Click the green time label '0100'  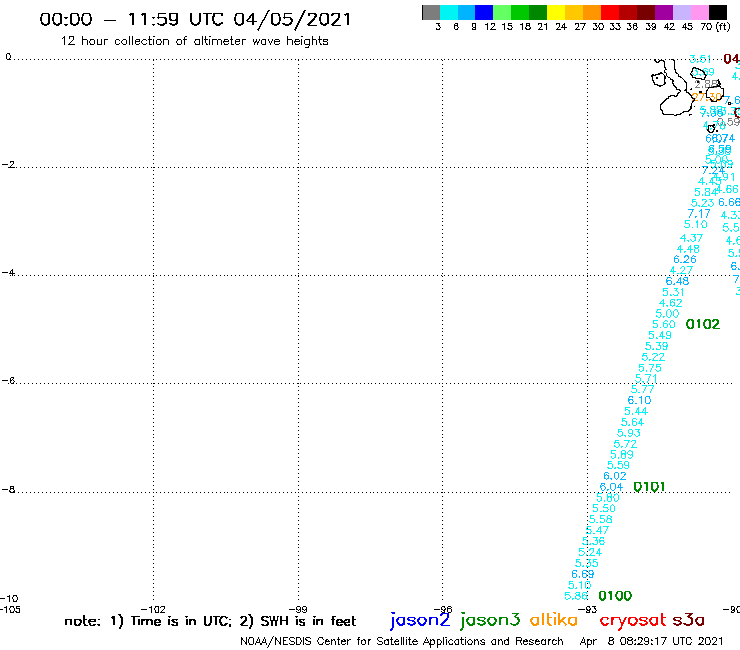pyautogui.click(x=615, y=596)
